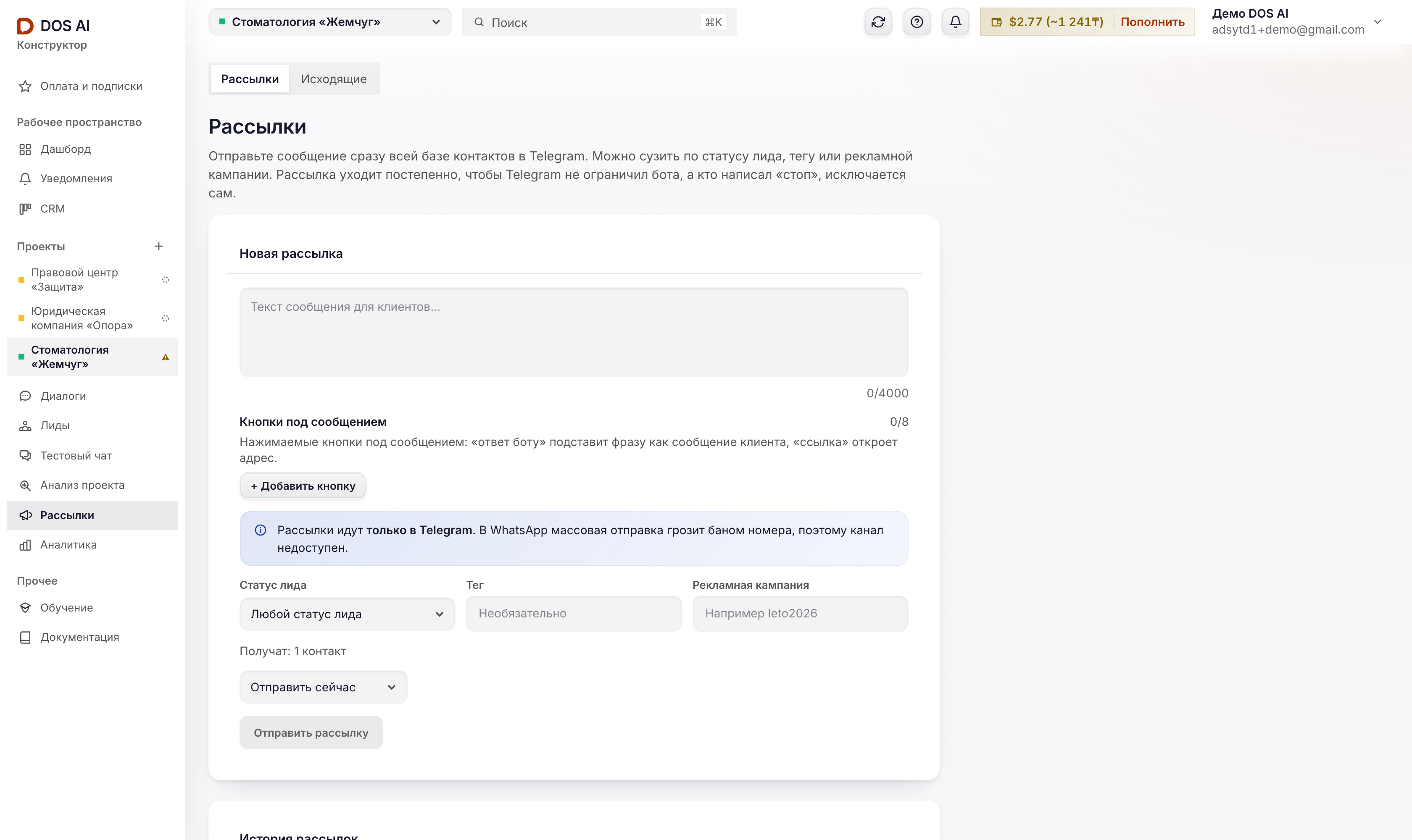1412x840 pixels.
Task: Select project Стоматология «Жемчуг» in the sidebar
Action: 92,357
